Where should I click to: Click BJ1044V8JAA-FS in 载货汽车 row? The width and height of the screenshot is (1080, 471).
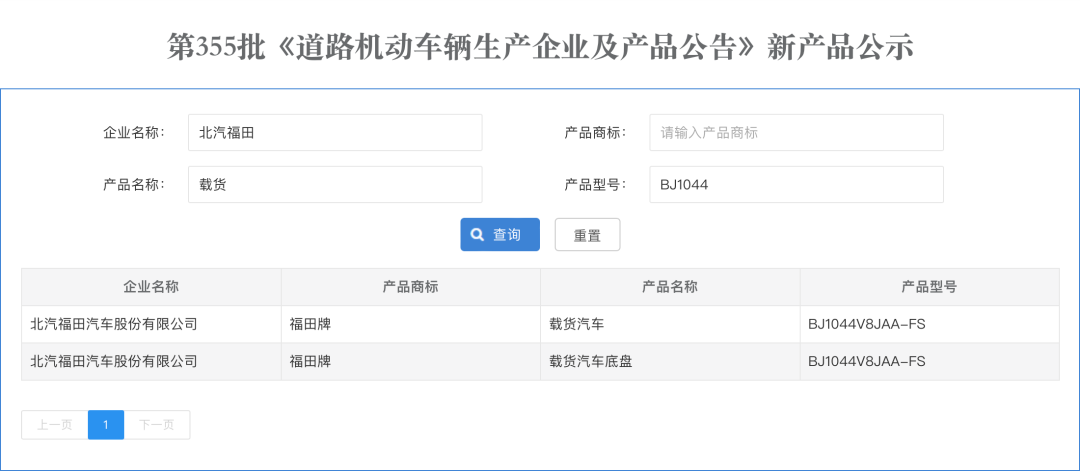point(866,324)
